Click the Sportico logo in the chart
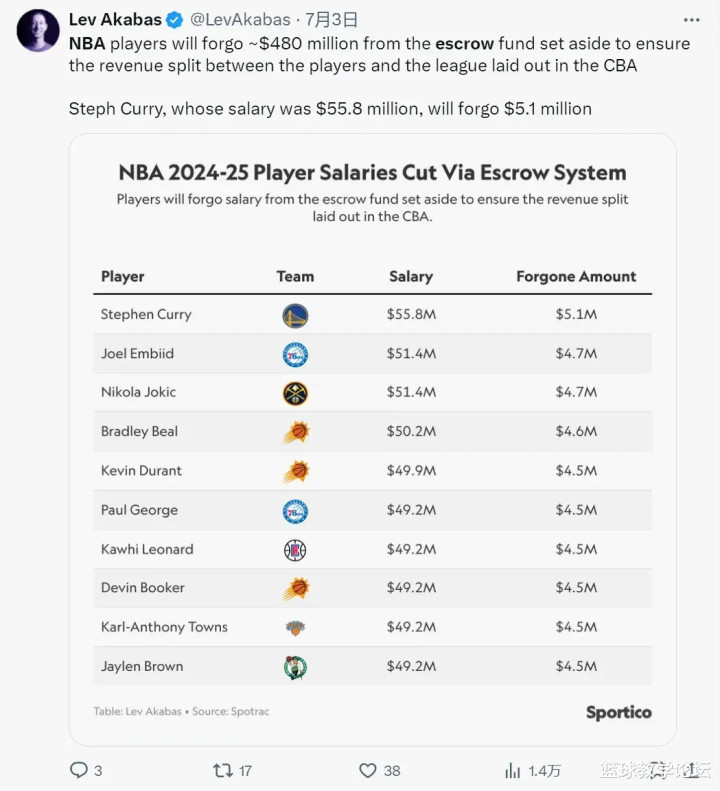Screen dimensions: 720x791 pos(618,712)
